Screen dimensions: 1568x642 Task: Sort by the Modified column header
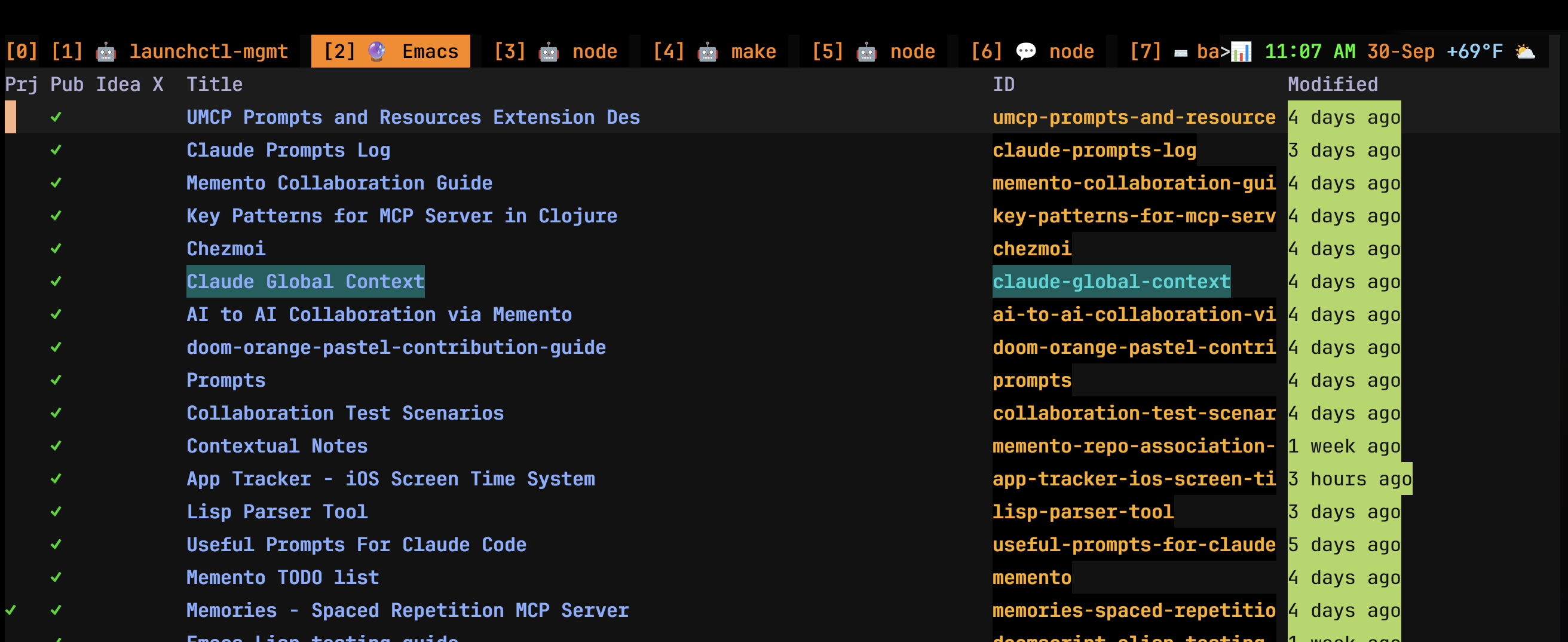(x=1332, y=84)
